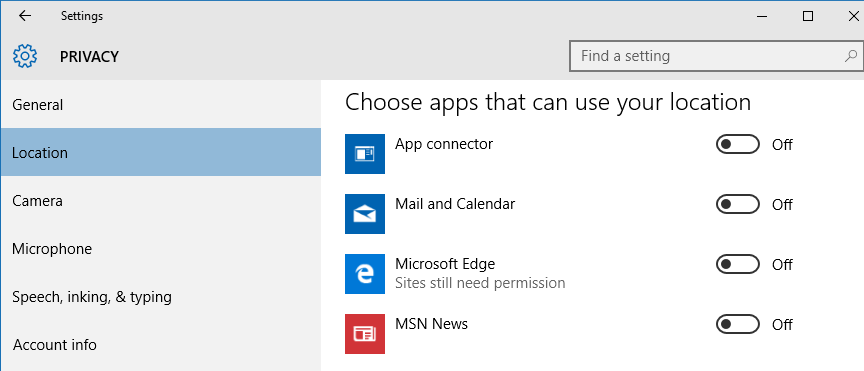Click the App connector app icon
Viewport: 864px width, 371px height.
tap(365, 154)
